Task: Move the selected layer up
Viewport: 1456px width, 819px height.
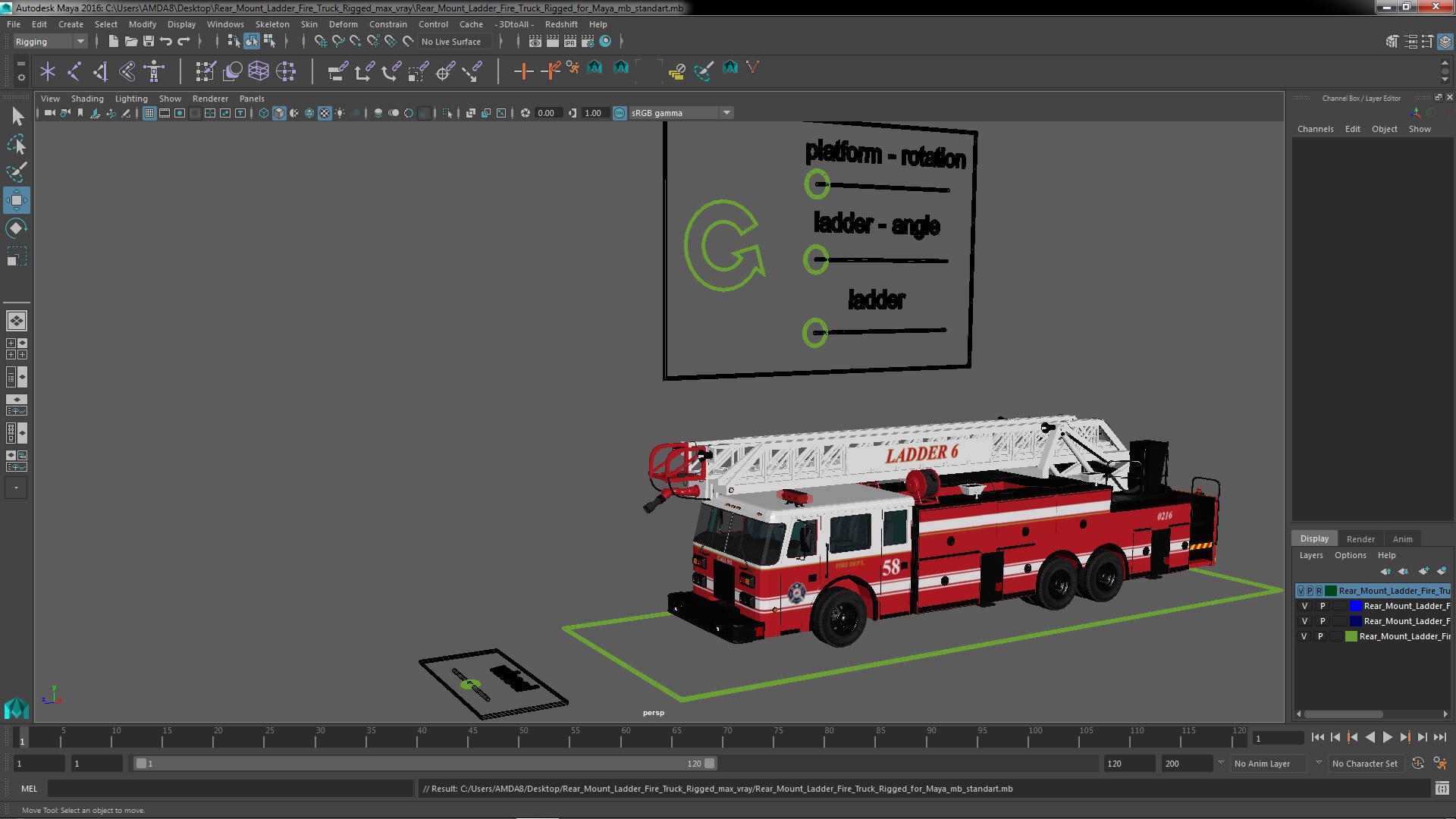Action: click(1385, 570)
